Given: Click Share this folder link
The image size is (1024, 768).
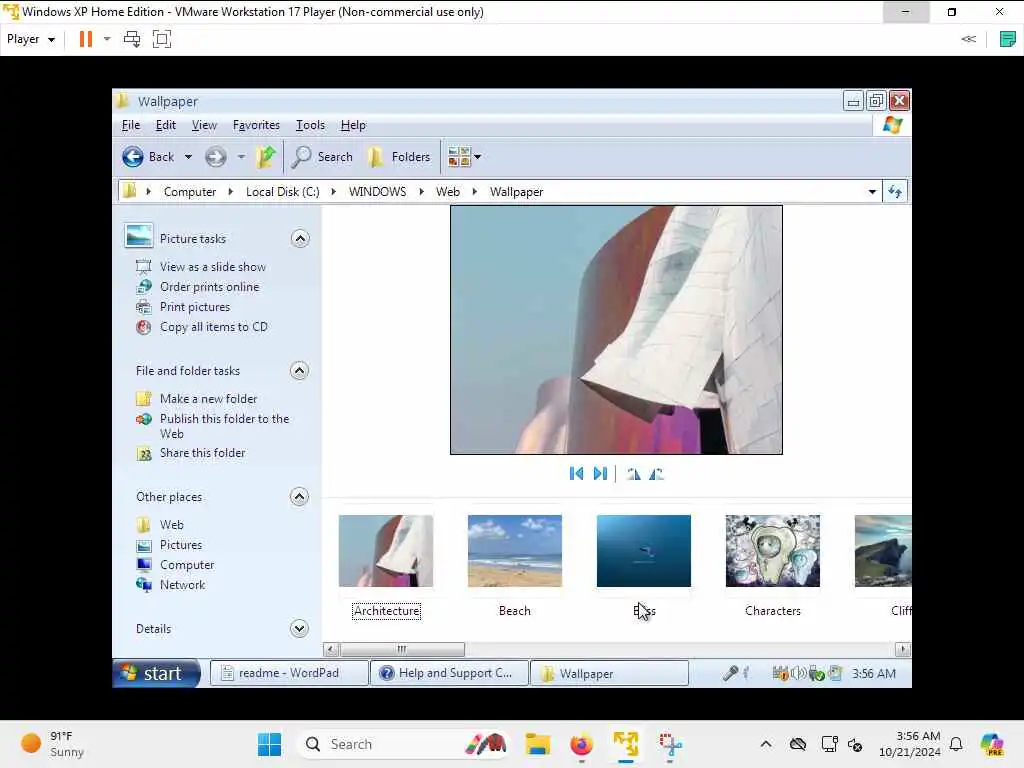Looking at the screenshot, I should pos(202,453).
